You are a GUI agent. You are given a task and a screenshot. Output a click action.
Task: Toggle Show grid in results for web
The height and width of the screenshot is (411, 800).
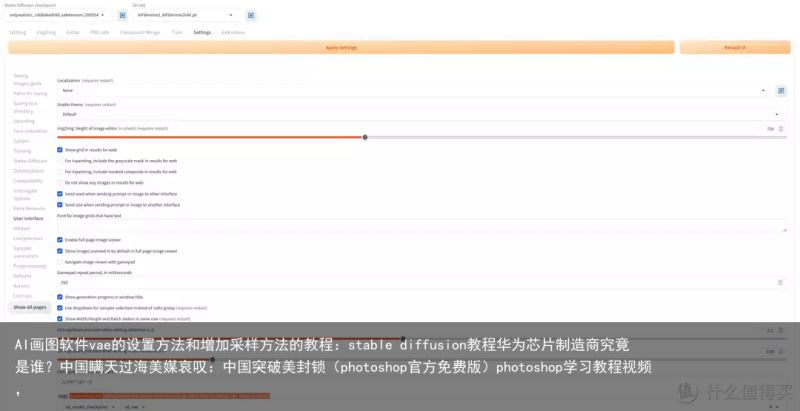(60, 150)
